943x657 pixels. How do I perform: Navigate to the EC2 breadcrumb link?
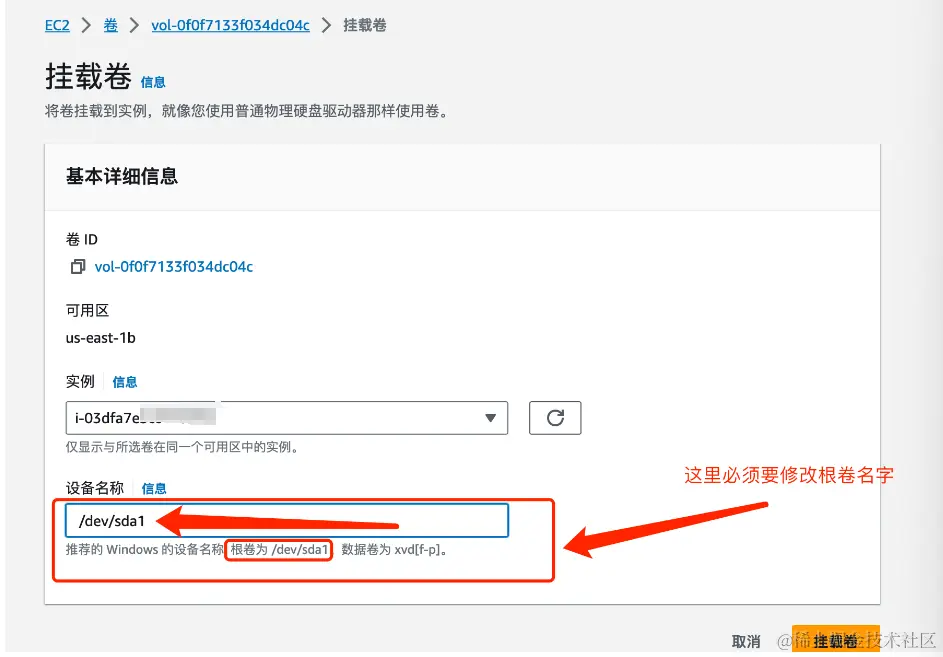[57, 25]
